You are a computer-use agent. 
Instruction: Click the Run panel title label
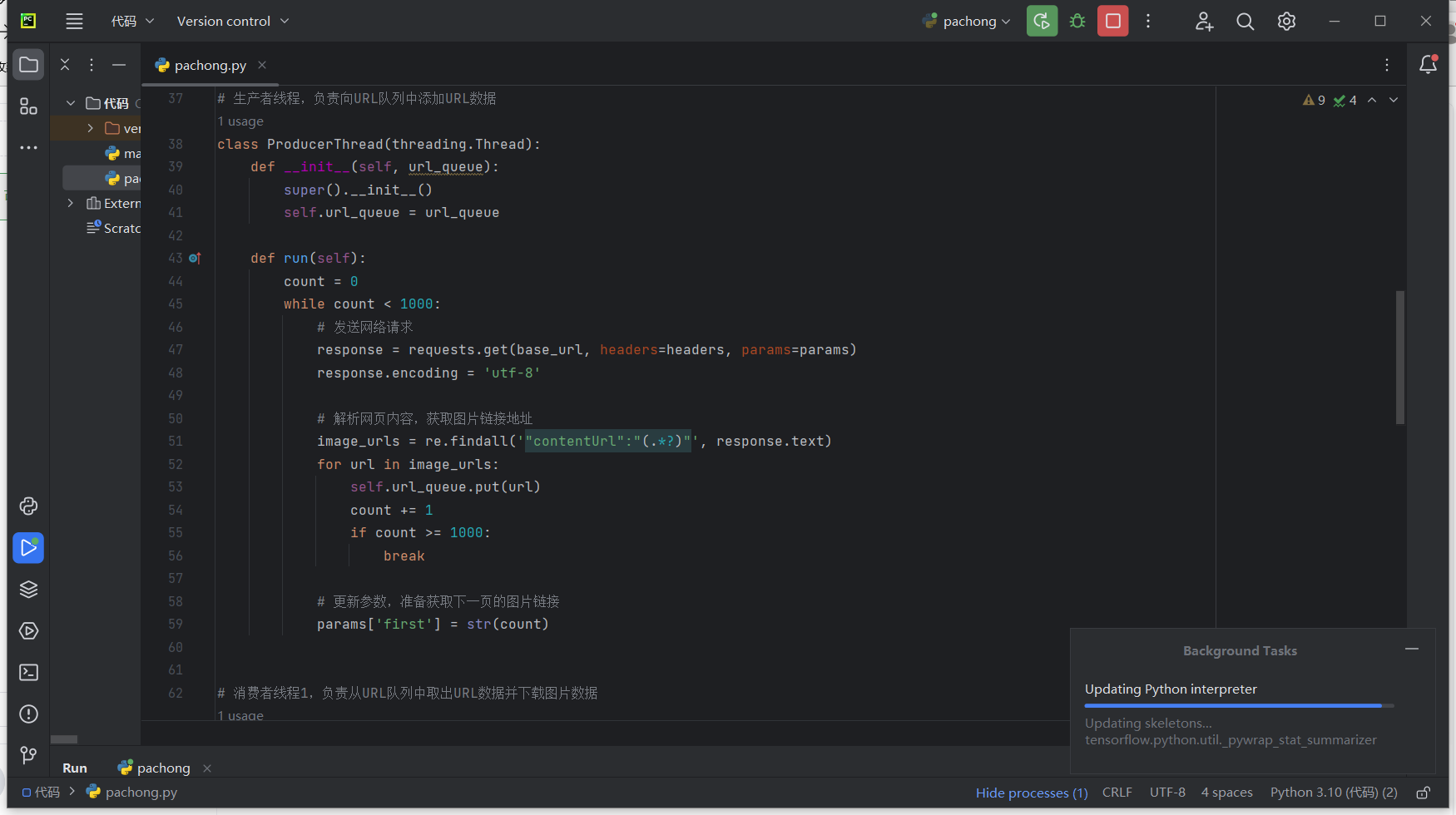pyautogui.click(x=75, y=768)
